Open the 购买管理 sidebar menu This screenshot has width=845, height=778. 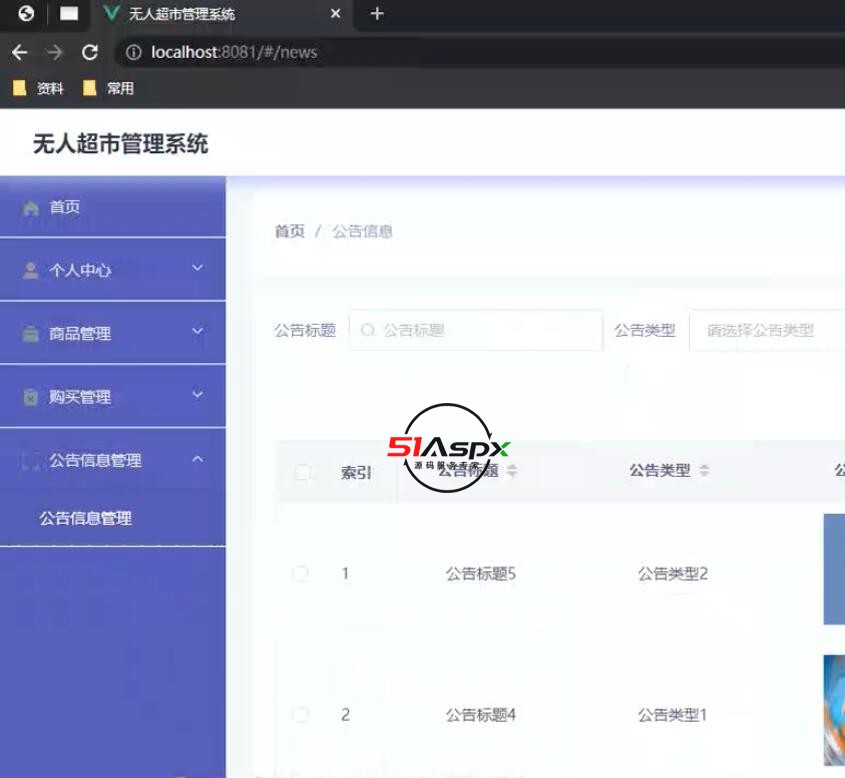[x=80, y=397]
